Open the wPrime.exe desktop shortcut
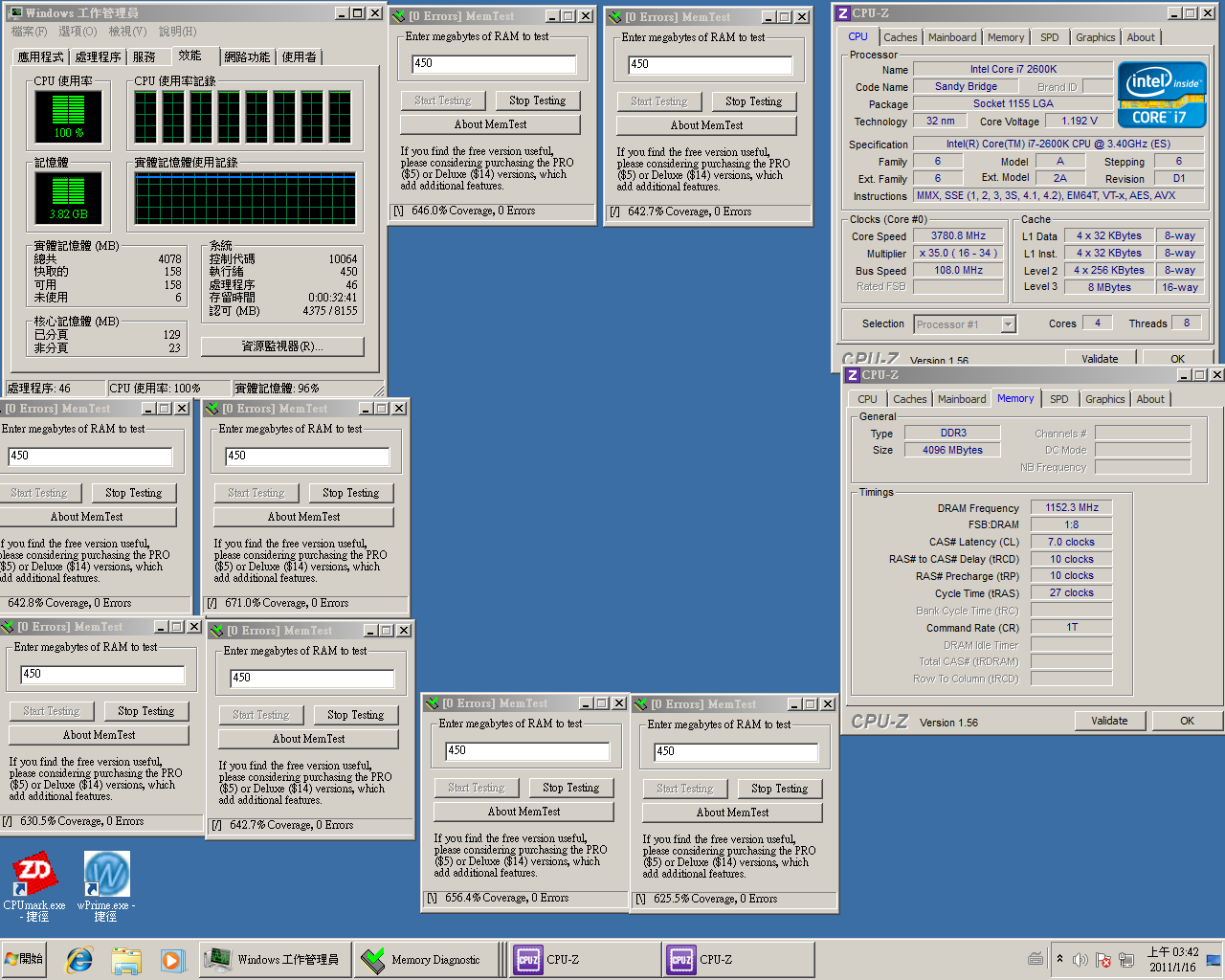 106,887
